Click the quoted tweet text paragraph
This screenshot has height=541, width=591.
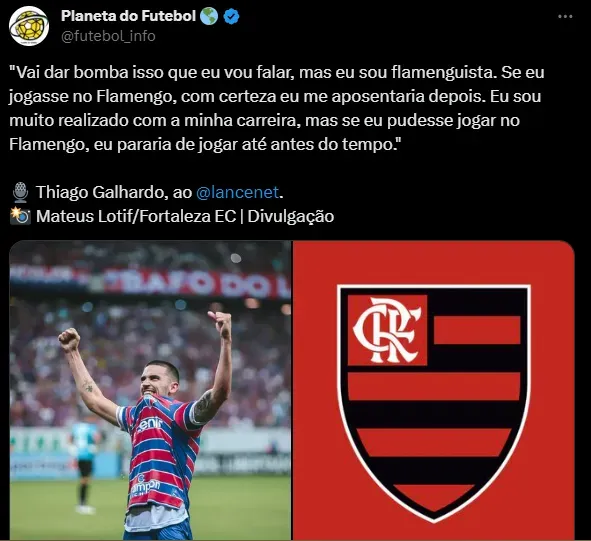[277, 108]
